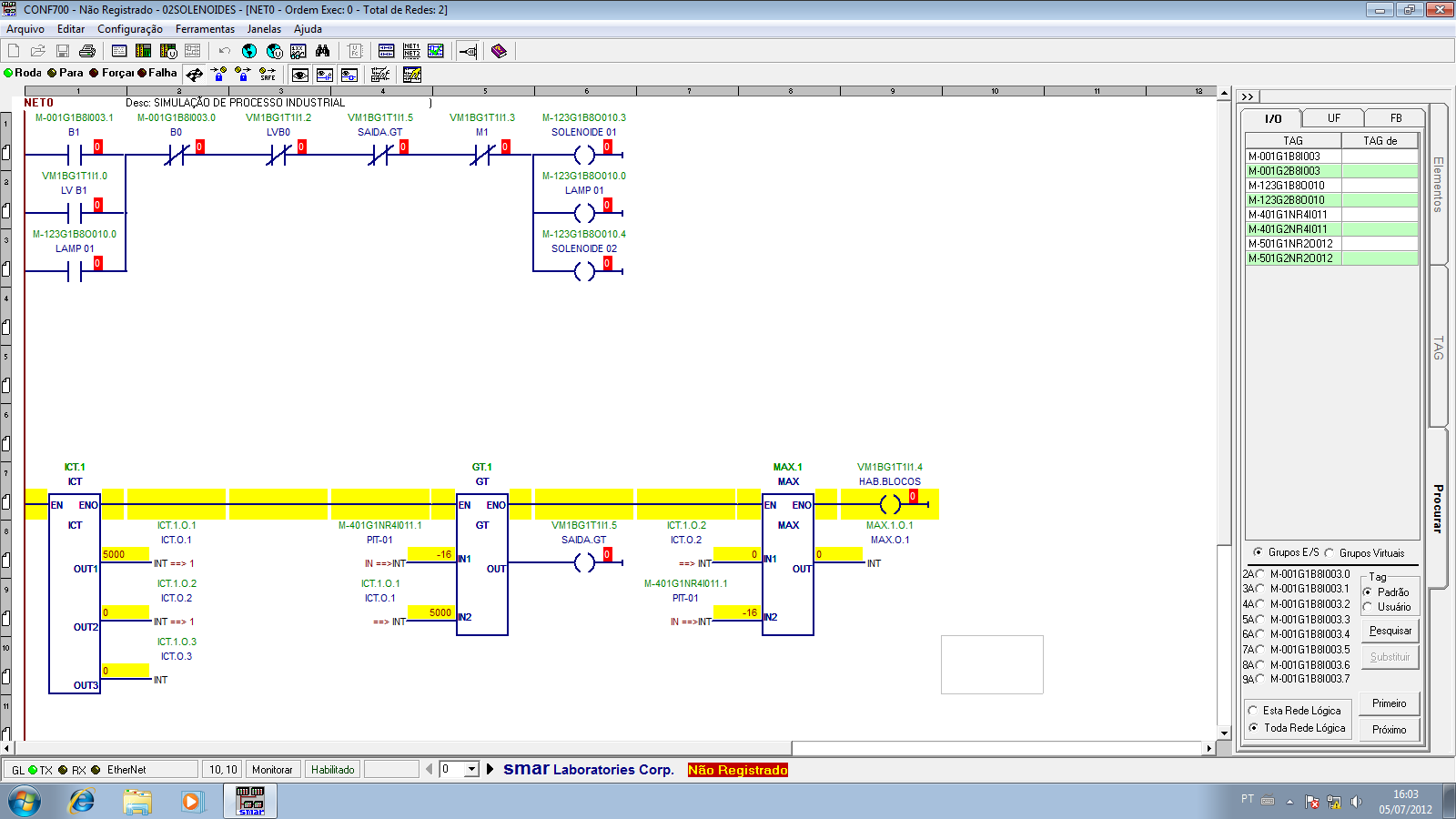
Task: Click the green globe online icon
Action: [x=249, y=51]
